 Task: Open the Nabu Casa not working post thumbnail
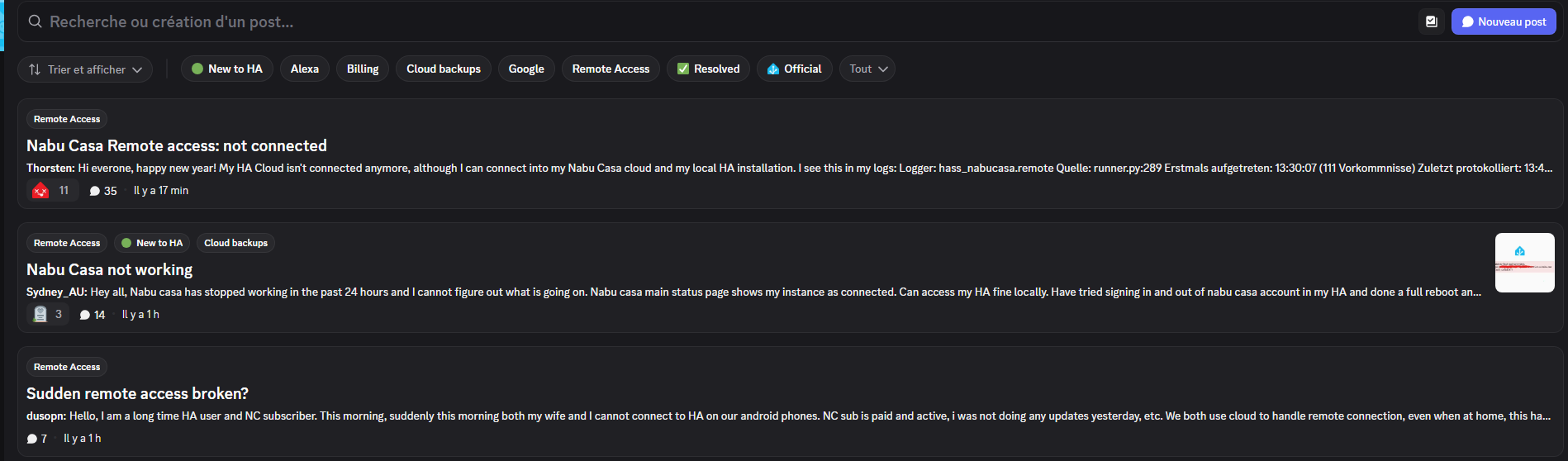(1524, 263)
